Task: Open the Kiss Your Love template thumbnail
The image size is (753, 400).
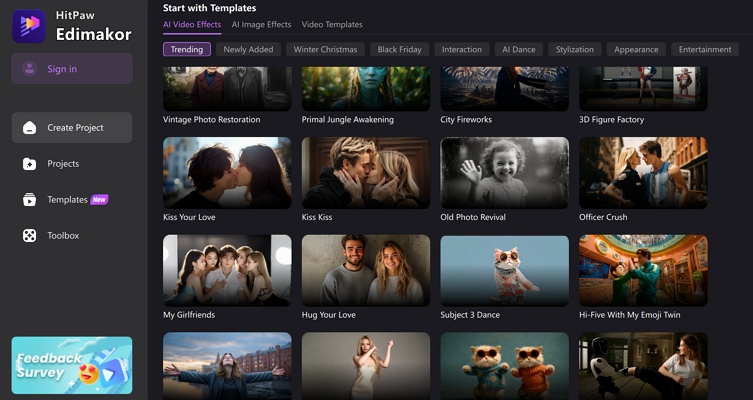Action: pyautogui.click(x=227, y=172)
